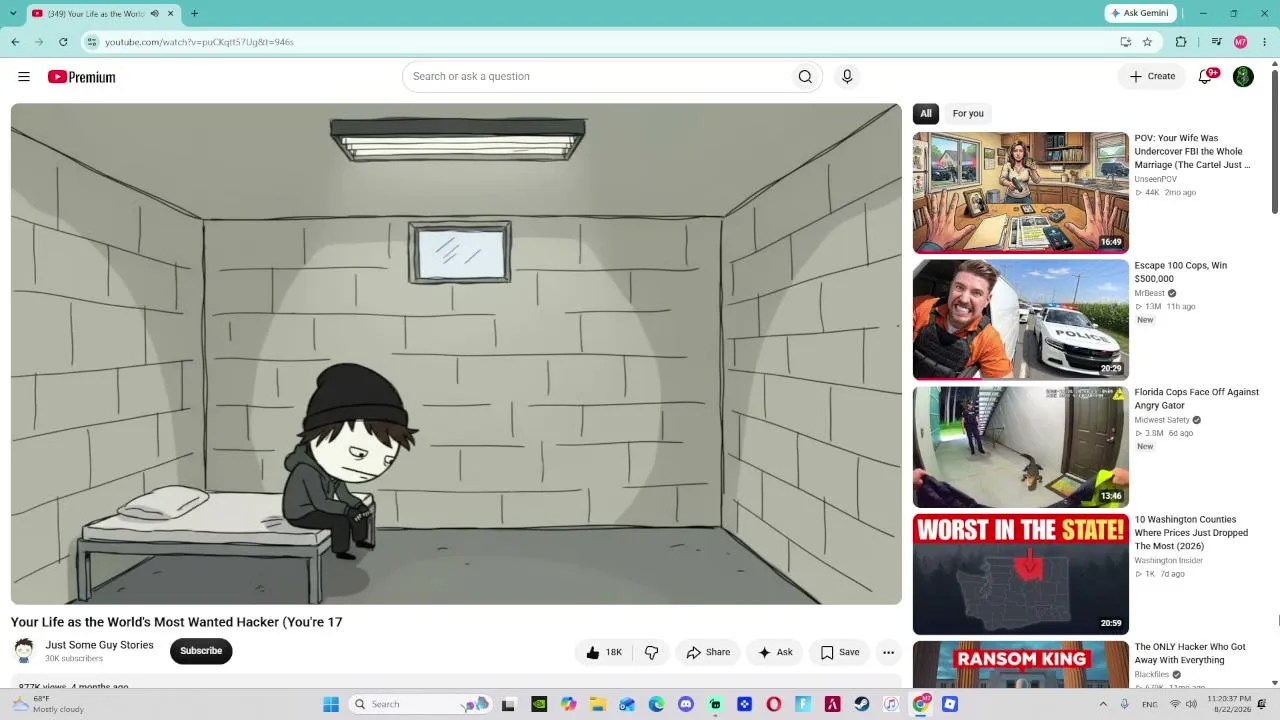Go back in browser history
This screenshot has height=720, width=1280.
(15, 42)
